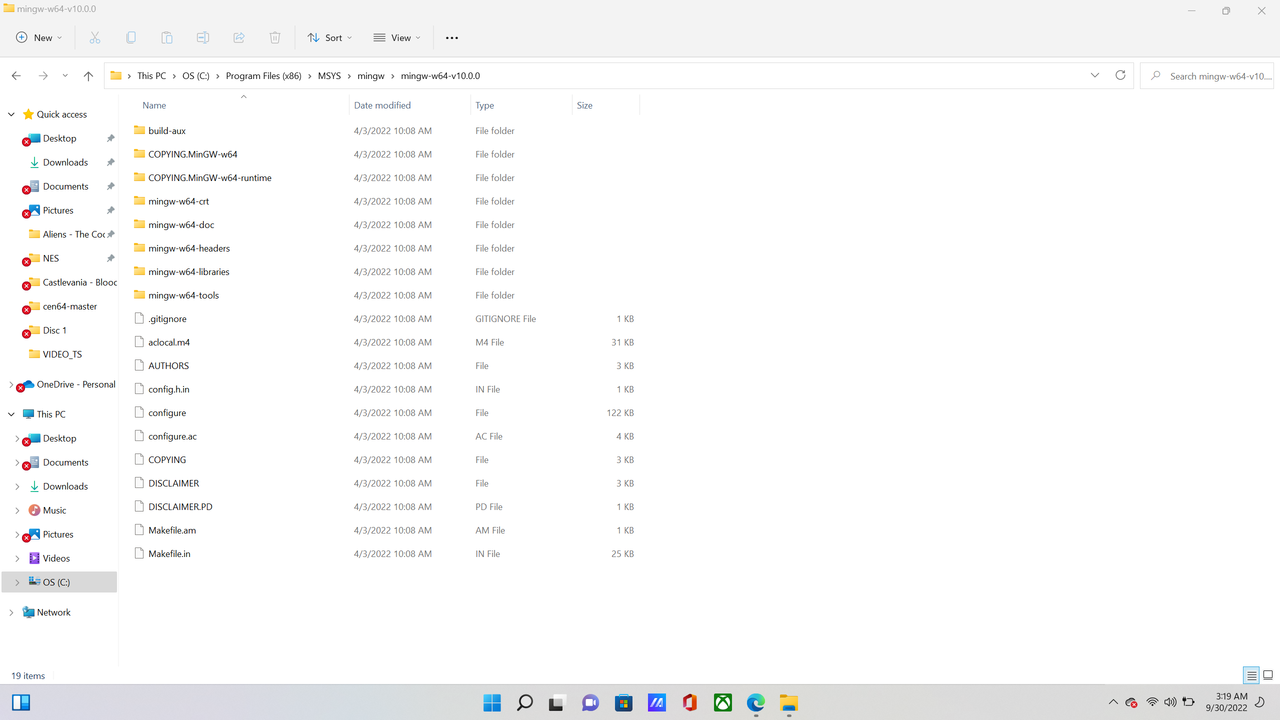1280x720 pixels.
Task: Click File Explorer icon in taskbar
Action: (788, 703)
